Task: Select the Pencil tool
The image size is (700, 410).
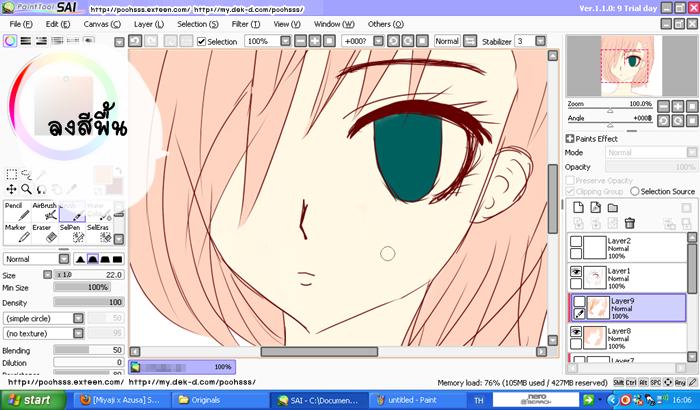Action: pyautogui.click(x=17, y=212)
